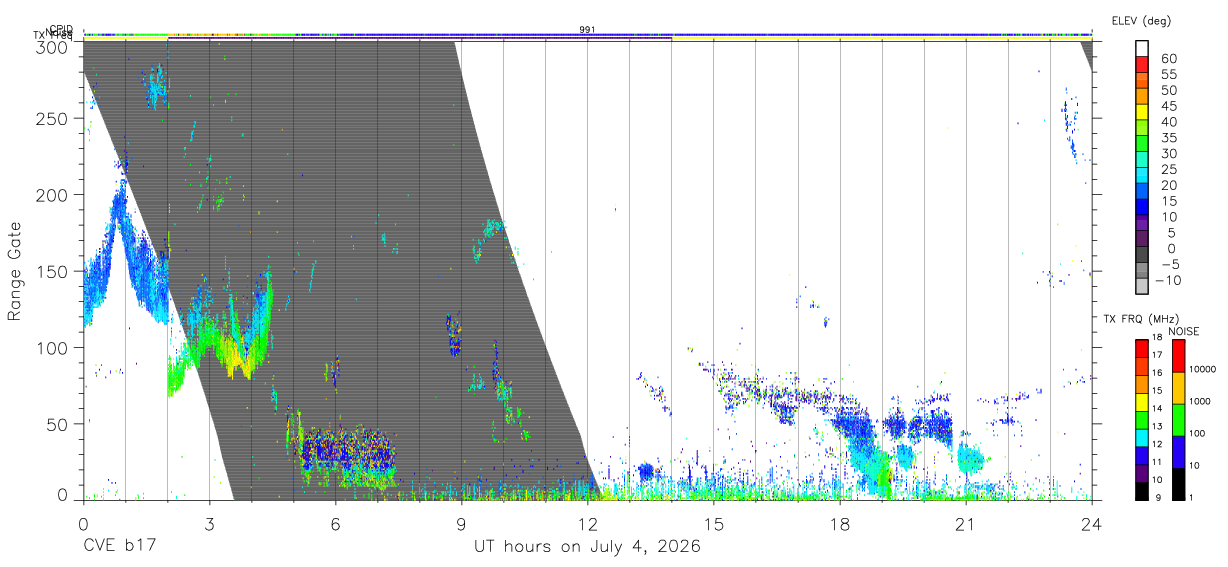Click the x-axis tick label '3'
This screenshot has width=1228, height=567.
pos(209,523)
